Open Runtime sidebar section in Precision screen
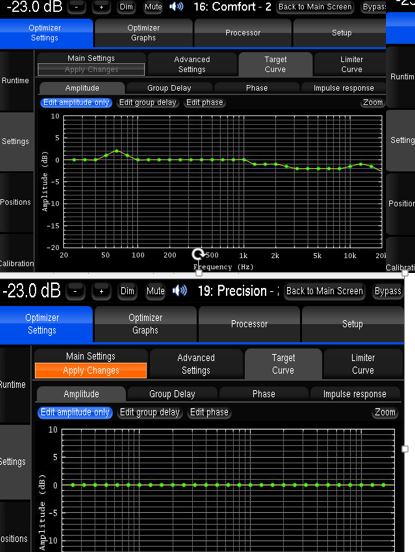Viewport: 415px width, 552px height. [15, 384]
